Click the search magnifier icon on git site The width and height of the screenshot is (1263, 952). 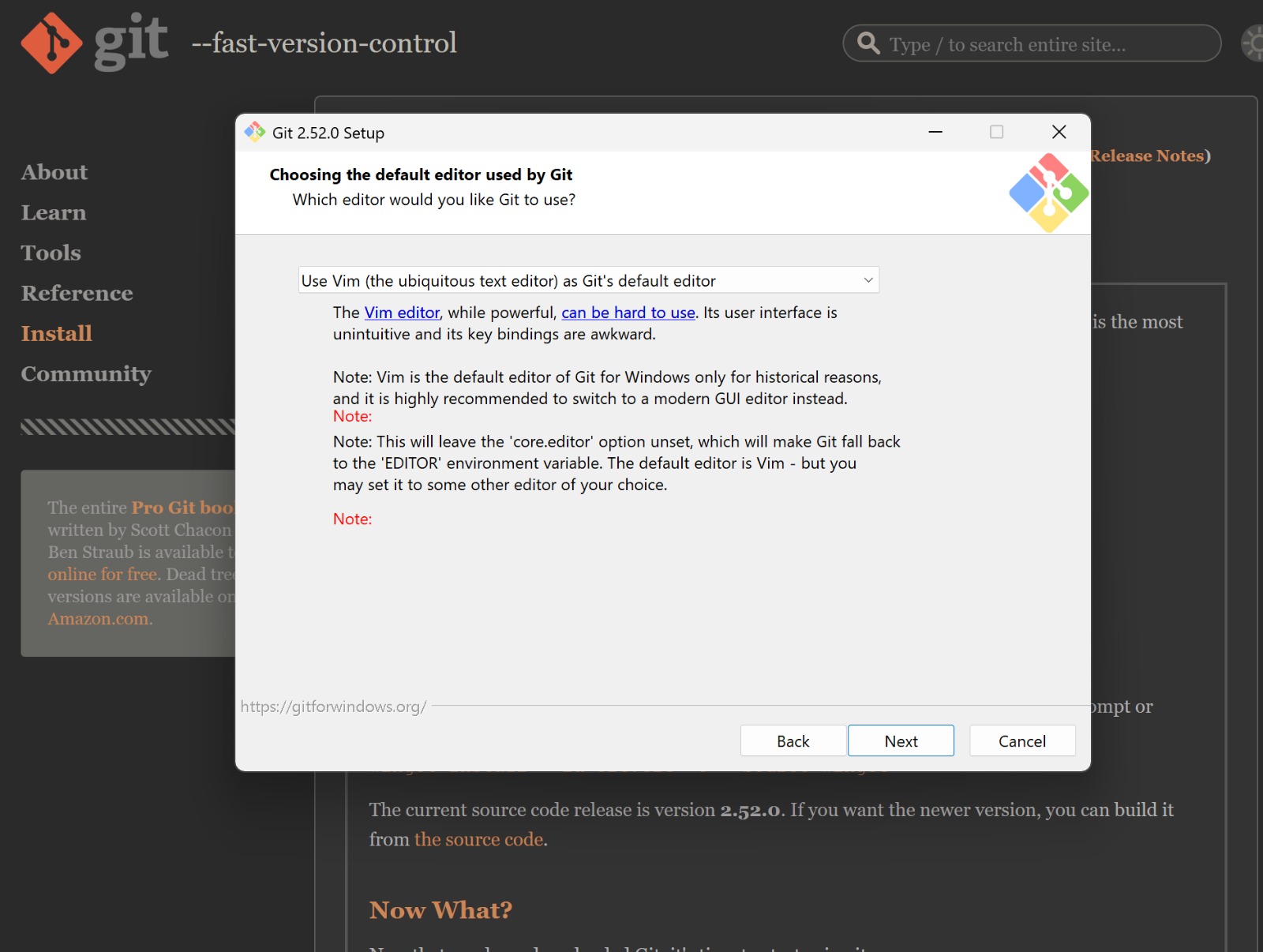click(868, 43)
